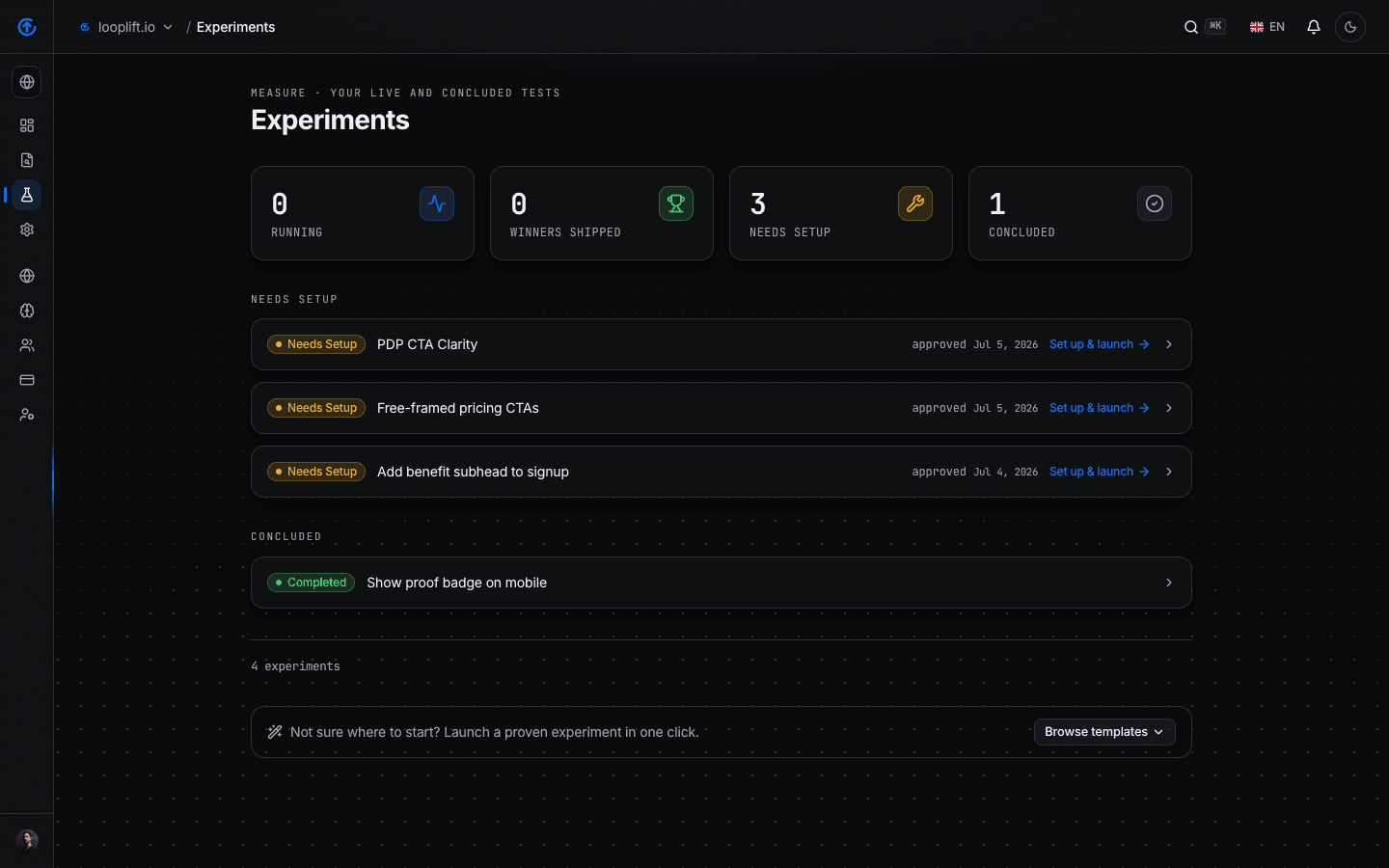Click the 'PDP CTA Clarity' experiment title

427,344
